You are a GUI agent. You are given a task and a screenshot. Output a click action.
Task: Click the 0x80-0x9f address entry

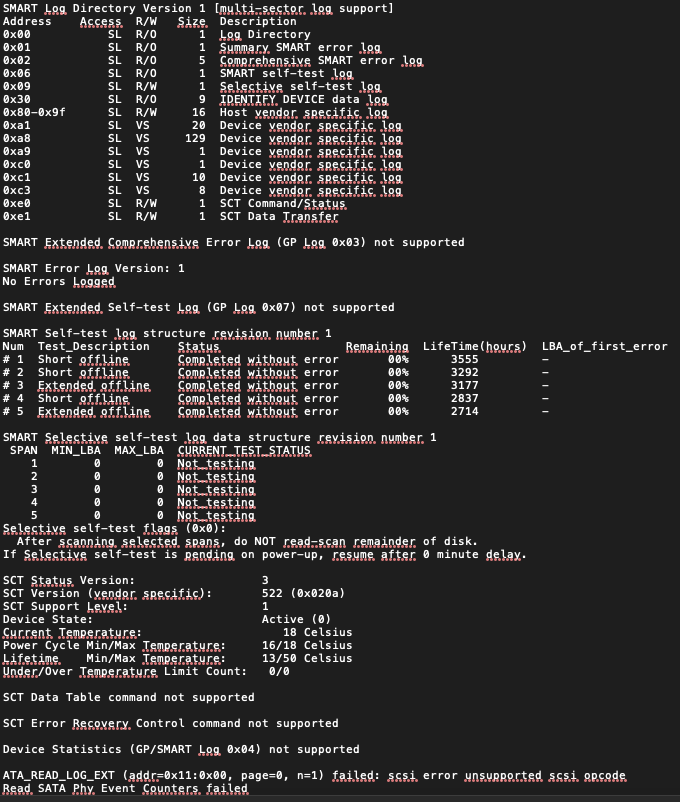tap(34, 112)
